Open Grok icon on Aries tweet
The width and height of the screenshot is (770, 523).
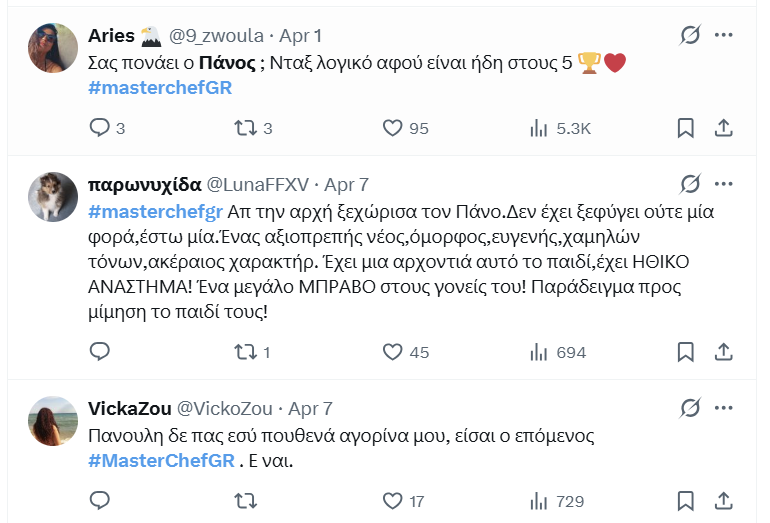tap(690, 36)
